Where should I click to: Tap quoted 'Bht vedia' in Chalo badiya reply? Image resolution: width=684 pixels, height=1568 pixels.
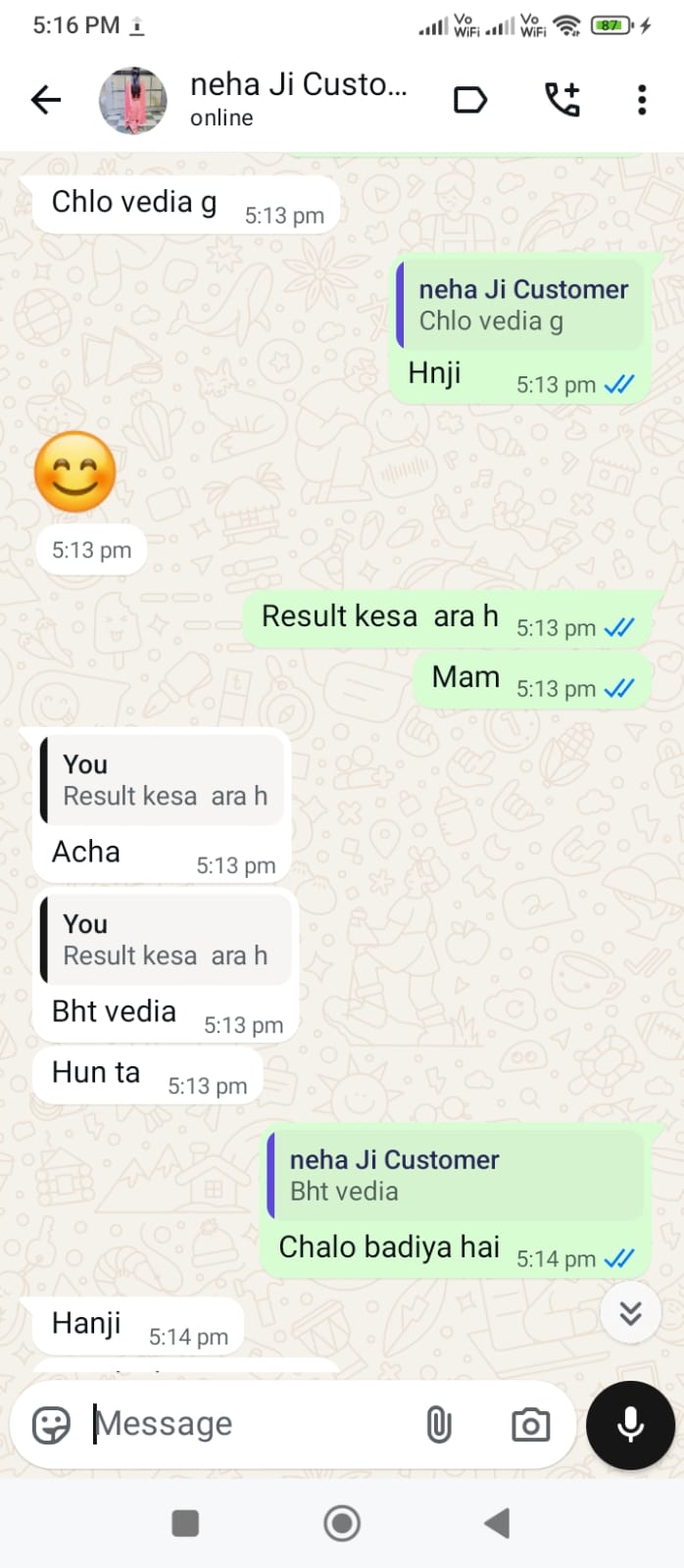(456, 1175)
